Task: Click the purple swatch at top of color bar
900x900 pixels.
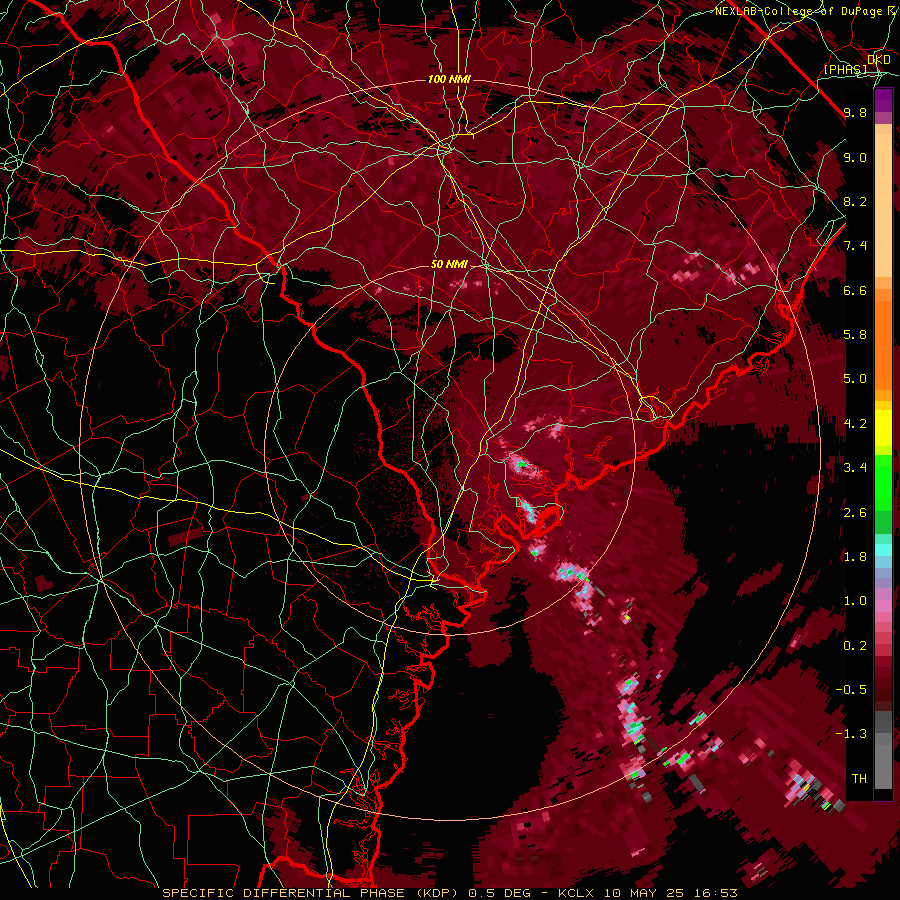Action: 883,100
